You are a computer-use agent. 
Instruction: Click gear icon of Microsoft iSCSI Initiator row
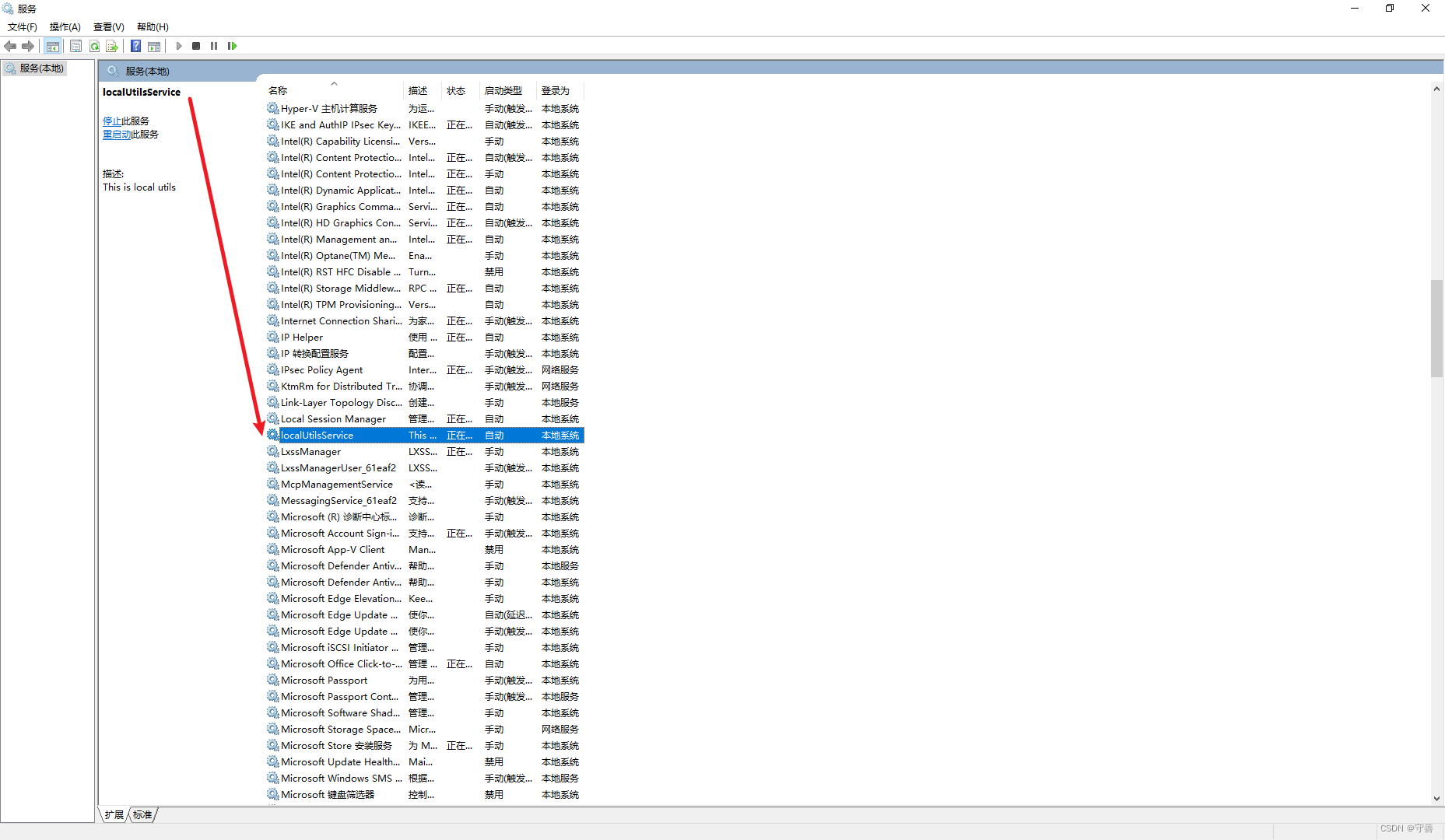point(273,647)
